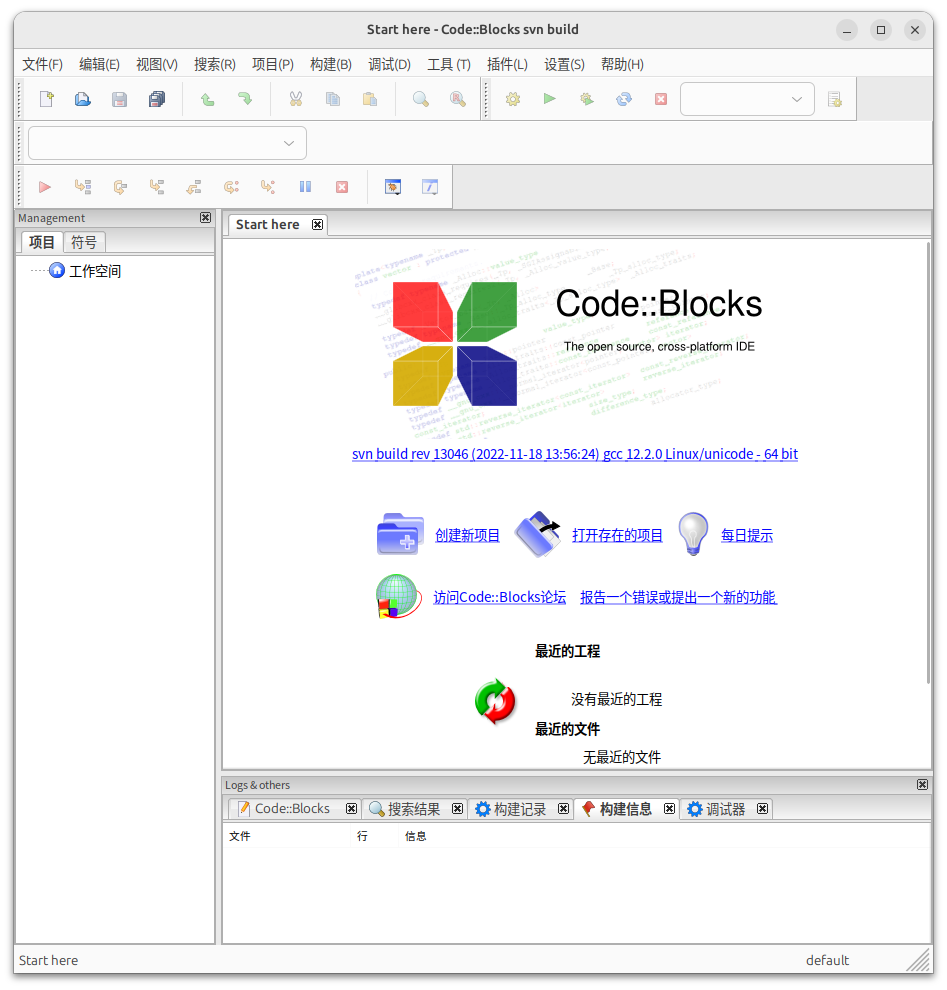Click the Debug/Continue red arrow icon

point(45,187)
